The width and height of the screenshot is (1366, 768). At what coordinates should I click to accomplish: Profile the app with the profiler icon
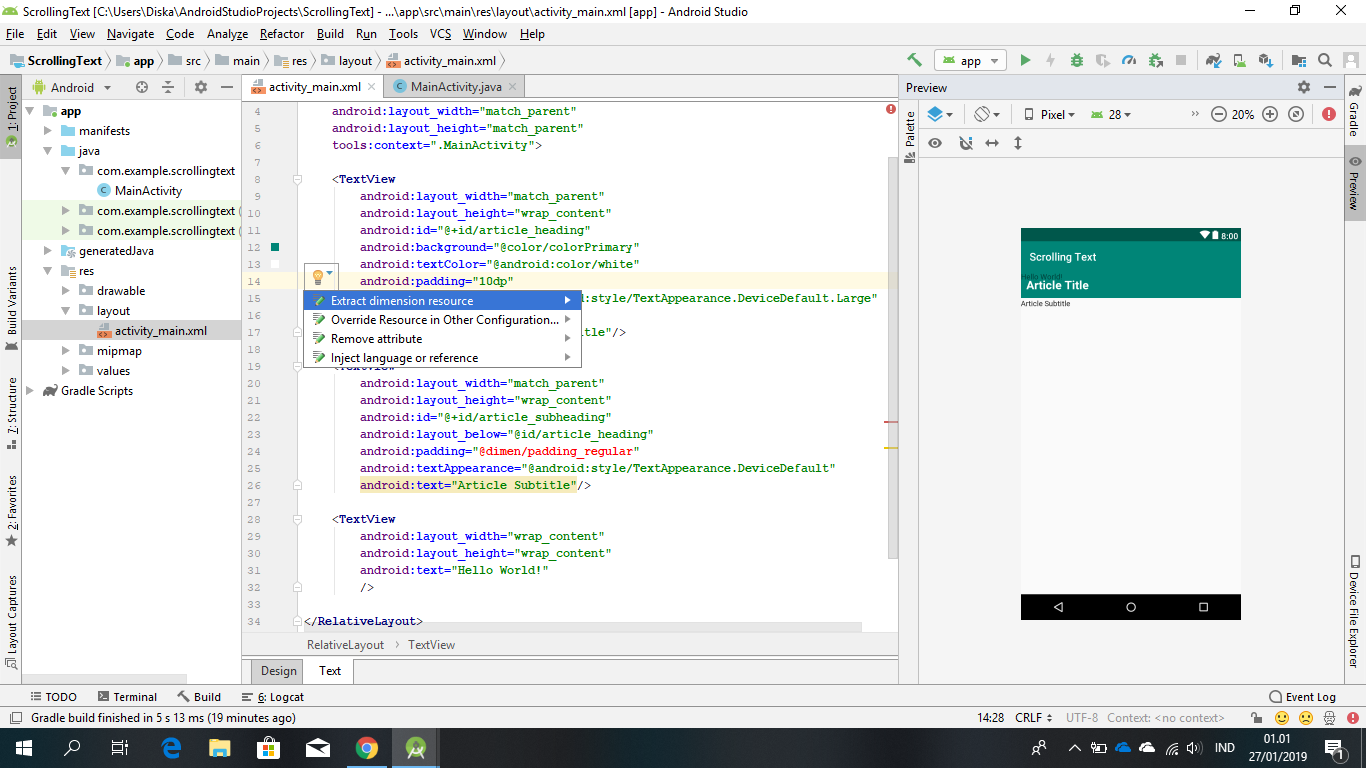click(x=1128, y=60)
